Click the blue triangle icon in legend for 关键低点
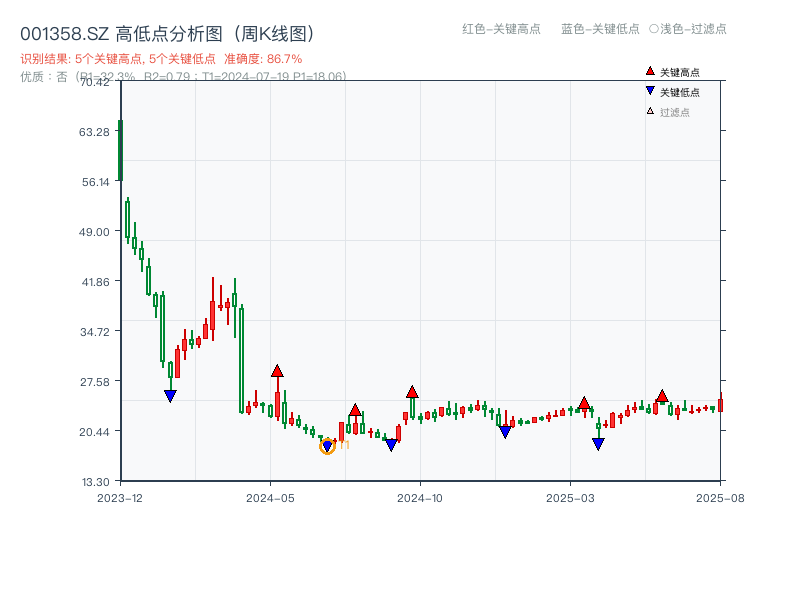 [x=650, y=91]
